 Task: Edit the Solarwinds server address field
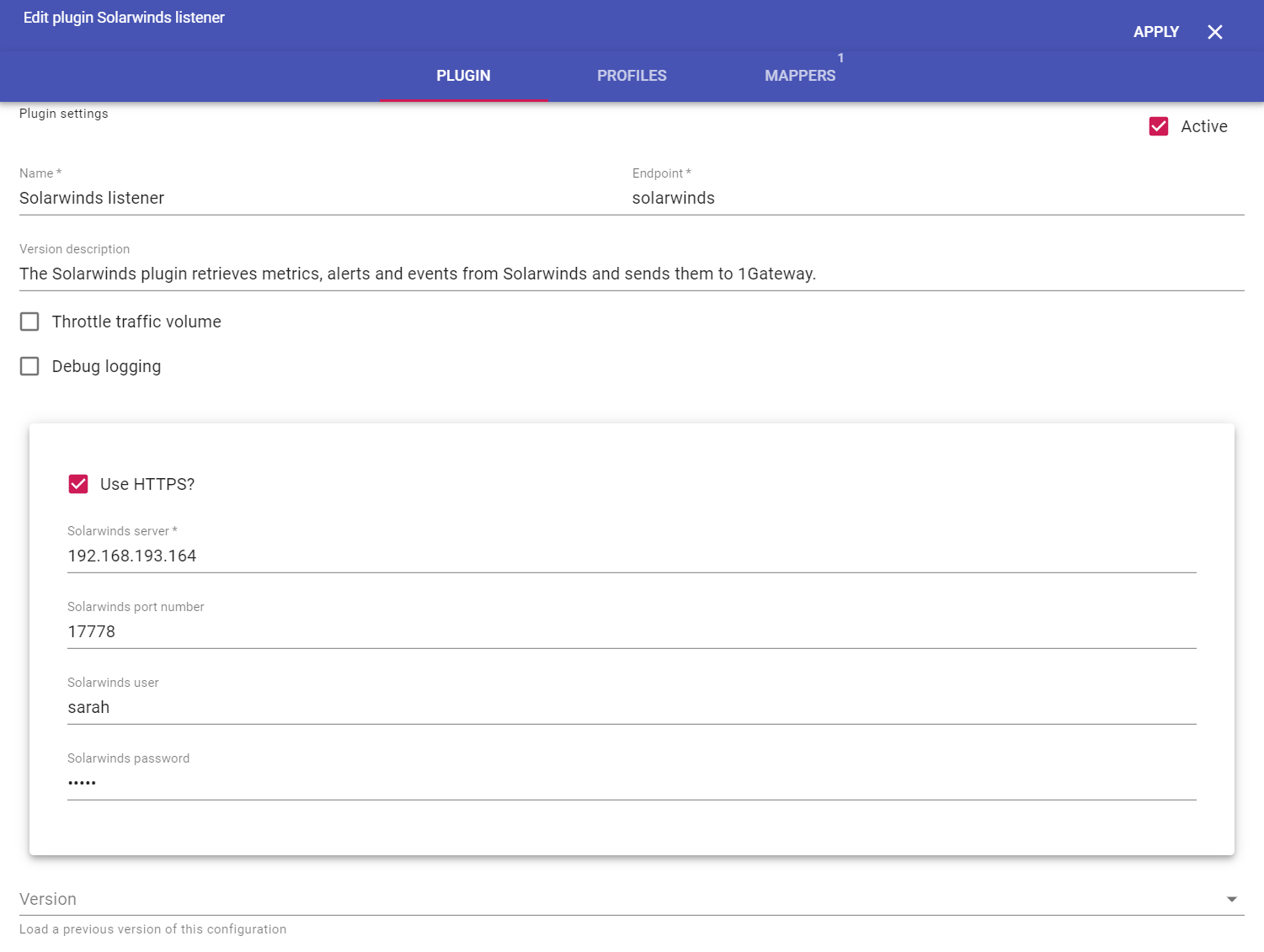(632, 556)
